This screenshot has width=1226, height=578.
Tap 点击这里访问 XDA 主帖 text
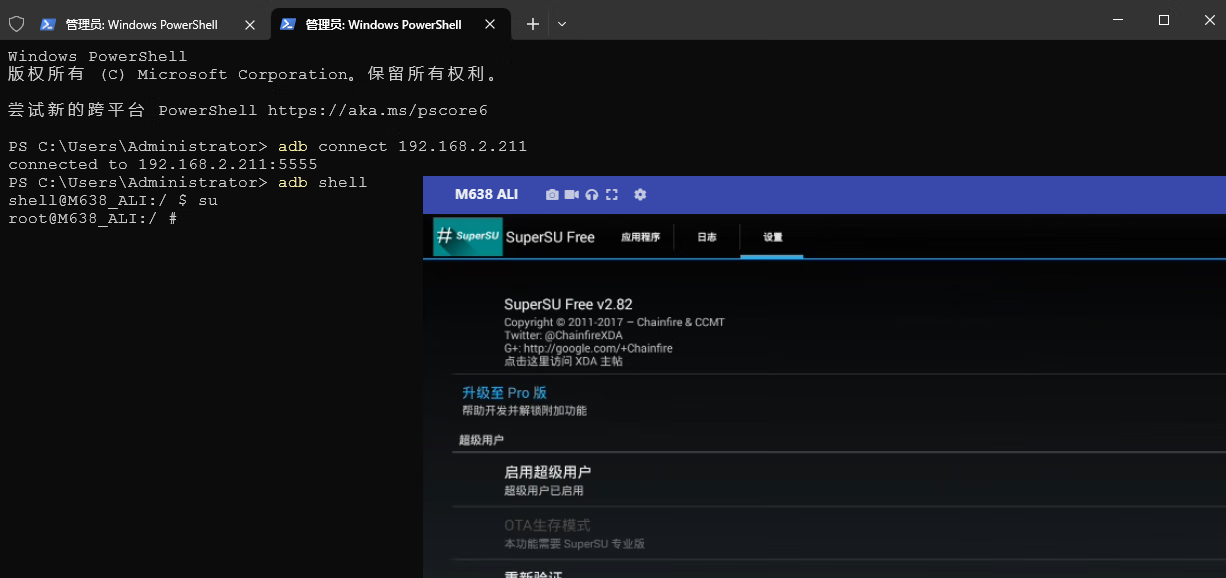pyautogui.click(x=563, y=361)
